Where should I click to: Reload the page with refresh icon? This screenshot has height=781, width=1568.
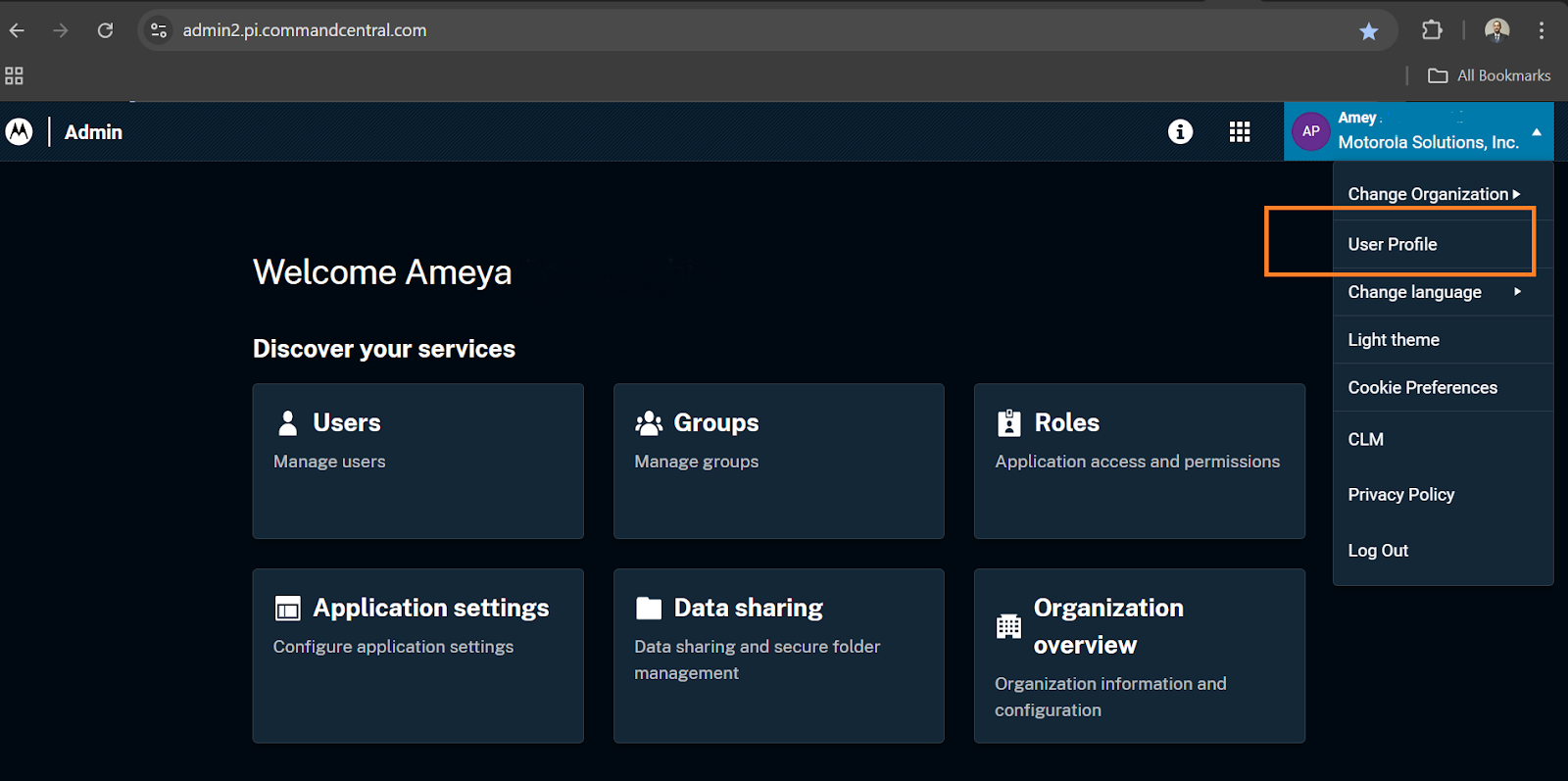pyautogui.click(x=105, y=30)
